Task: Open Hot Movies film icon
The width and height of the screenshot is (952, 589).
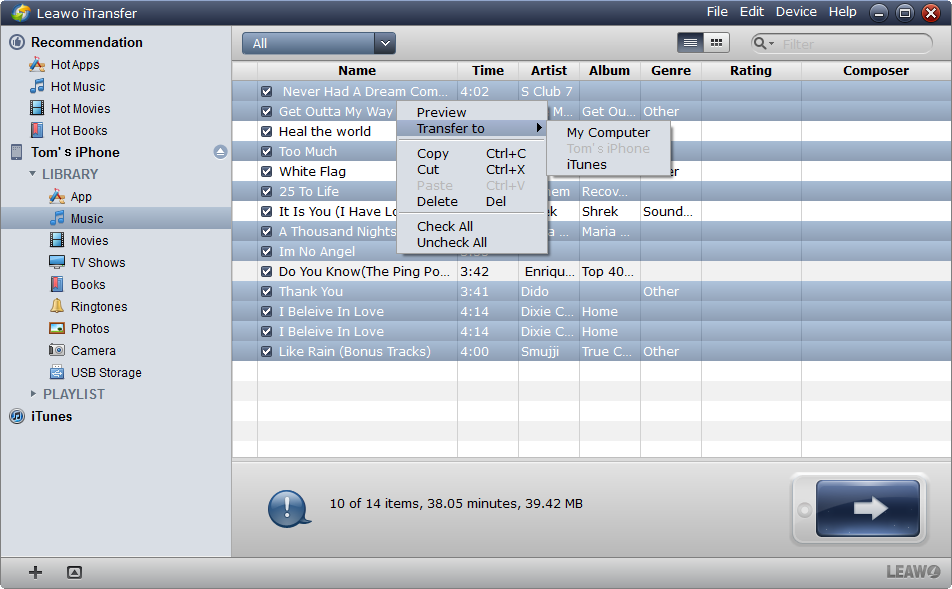Action: tap(37, 108)
